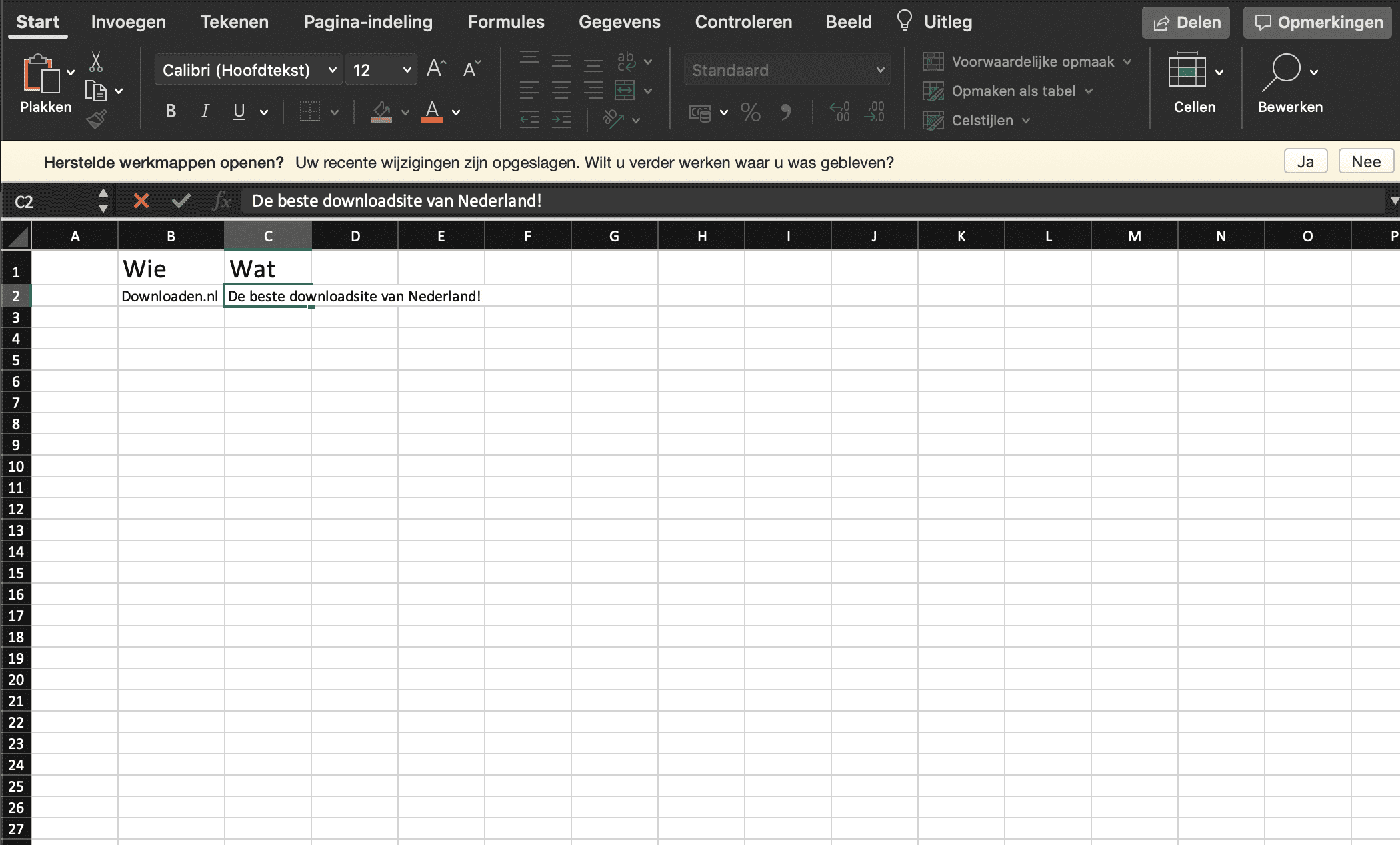Copy using the copy icon
Image resolution: width=1400 pixels, height=845 pixels.
tap(96, 91)
